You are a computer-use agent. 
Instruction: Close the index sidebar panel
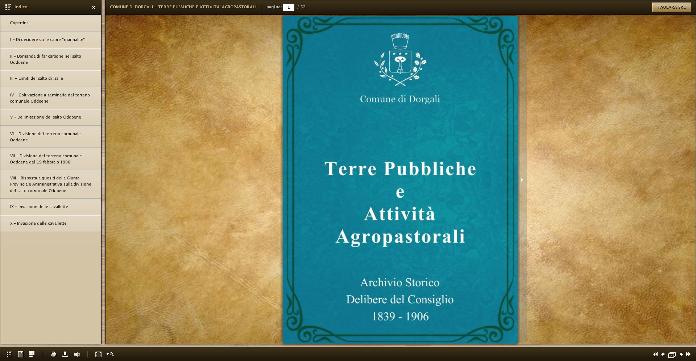coord(93,8)
